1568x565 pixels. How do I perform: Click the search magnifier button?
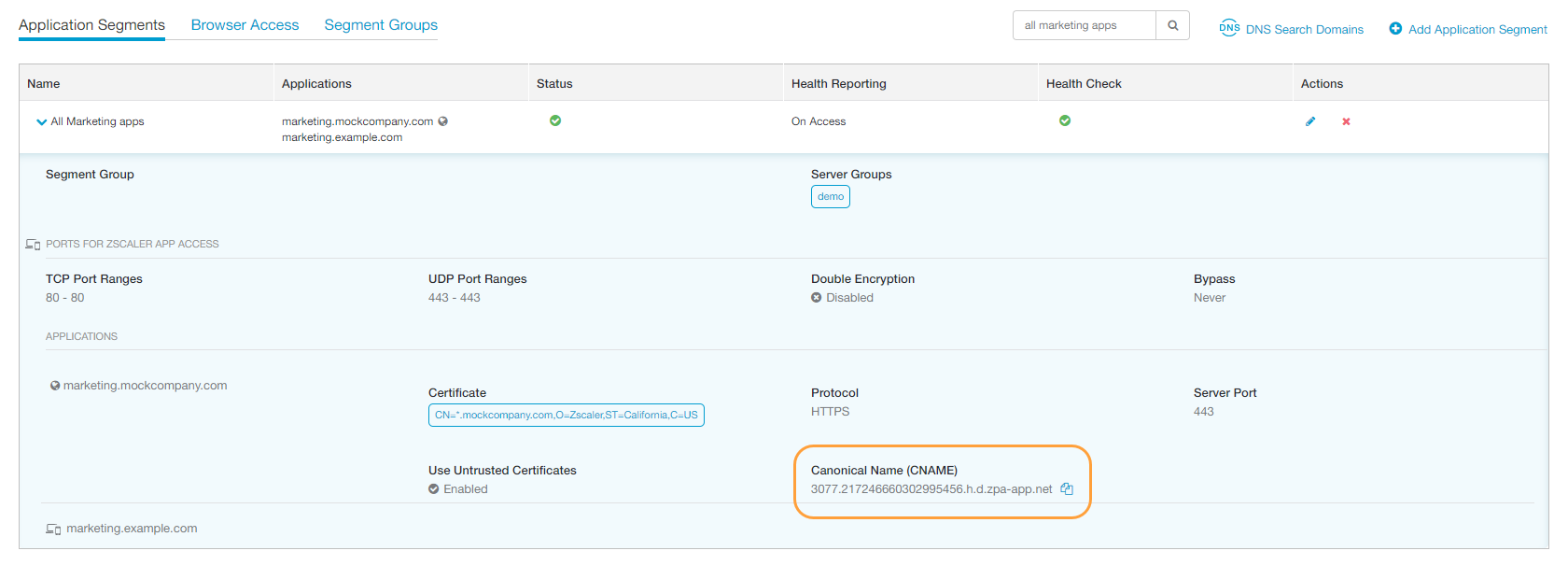click(1172, 26)
